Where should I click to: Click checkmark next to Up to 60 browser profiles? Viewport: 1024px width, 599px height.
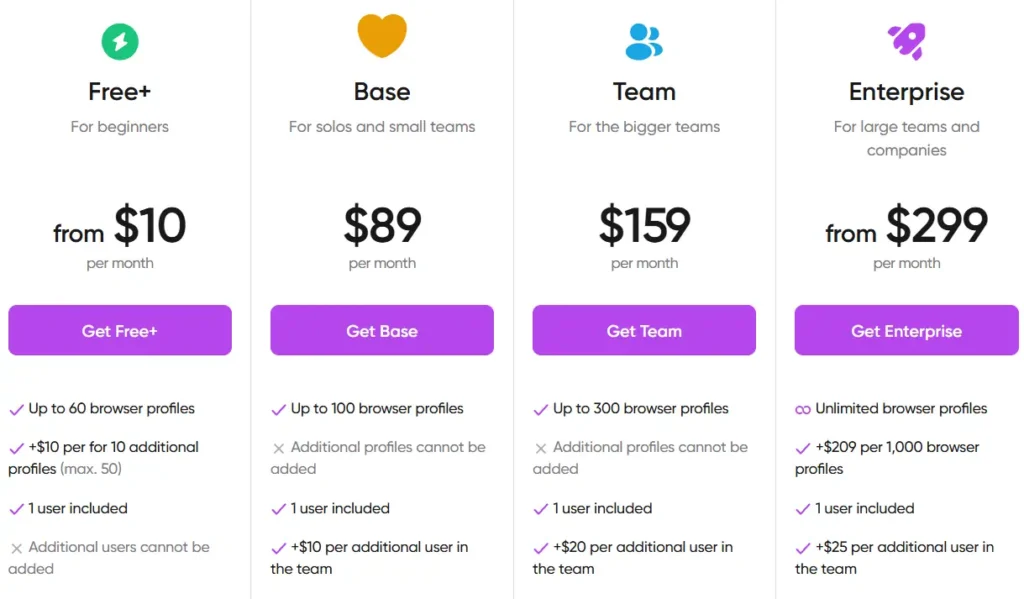click(x=16, y=410)
